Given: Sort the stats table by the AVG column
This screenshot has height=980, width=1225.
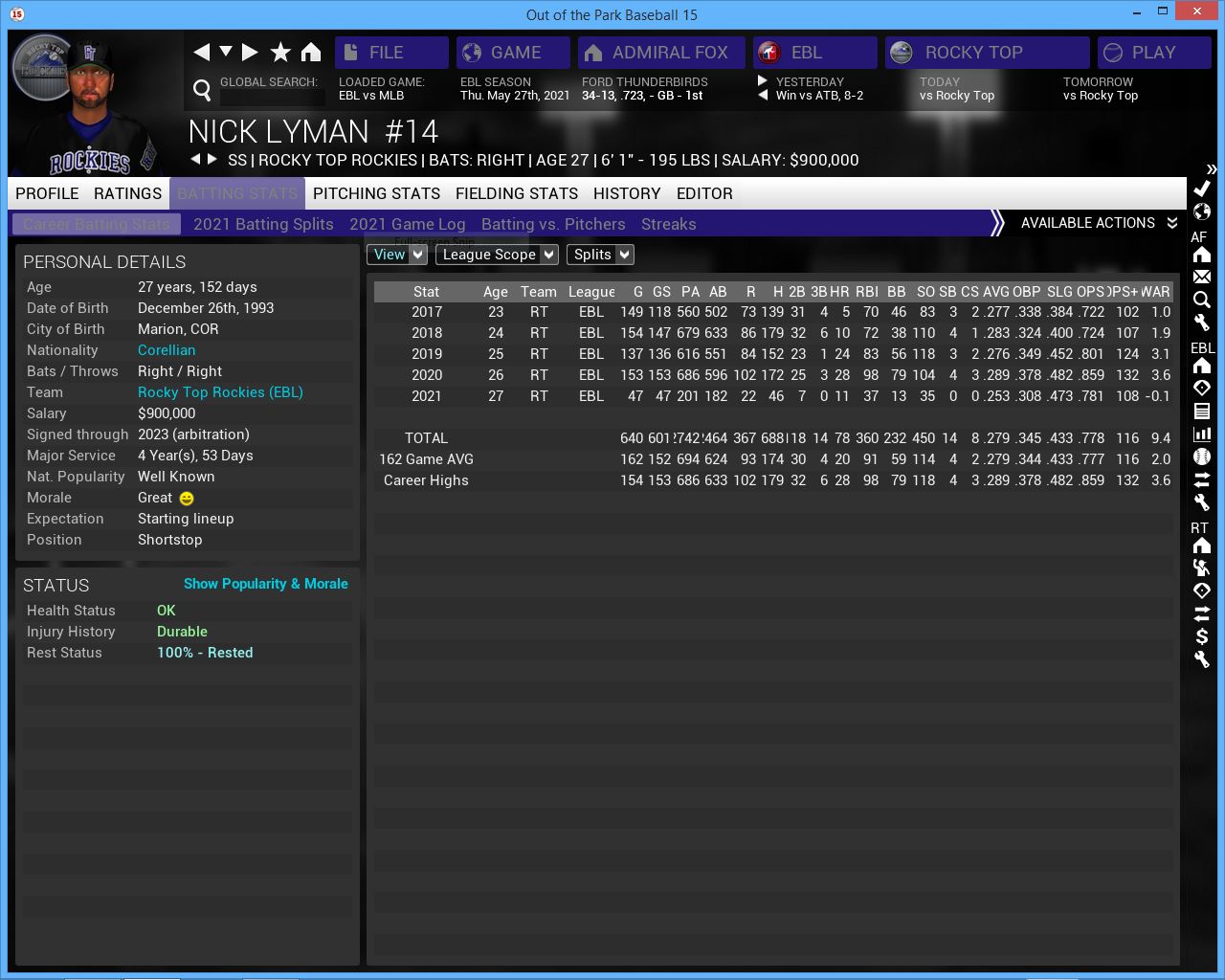Looking at the screenshot, I should tap(996, 292).
